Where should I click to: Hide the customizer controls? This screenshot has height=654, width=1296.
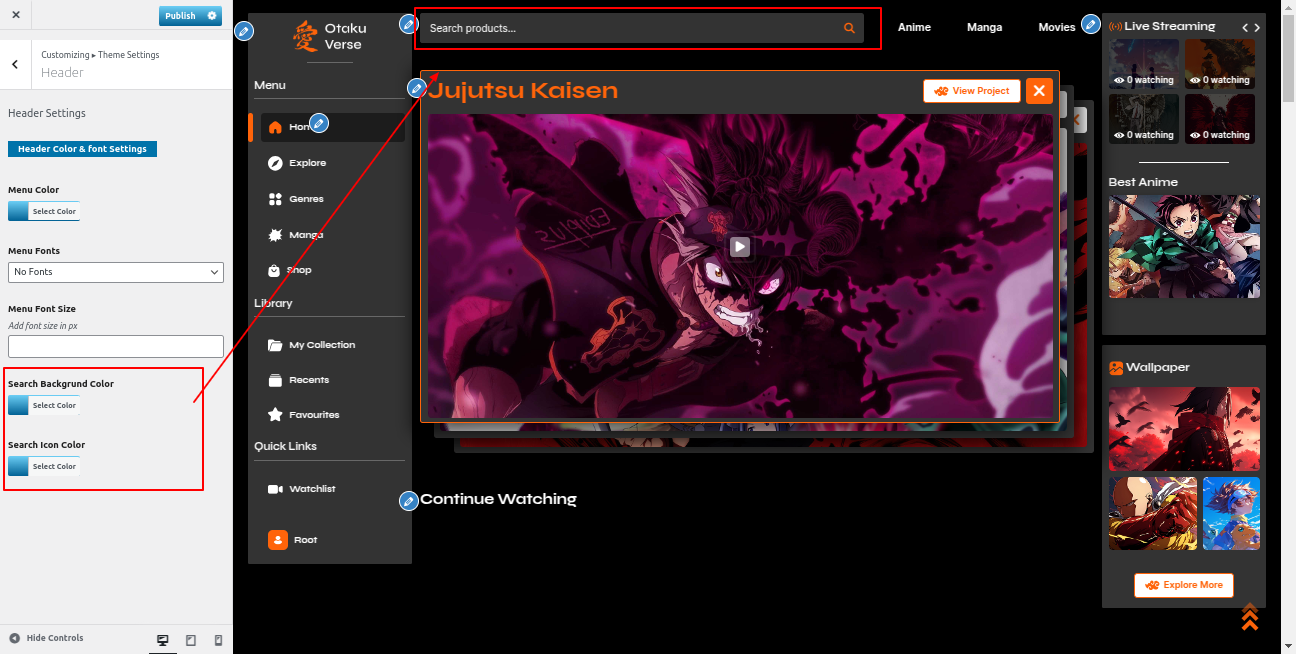[x=46, y=638]
